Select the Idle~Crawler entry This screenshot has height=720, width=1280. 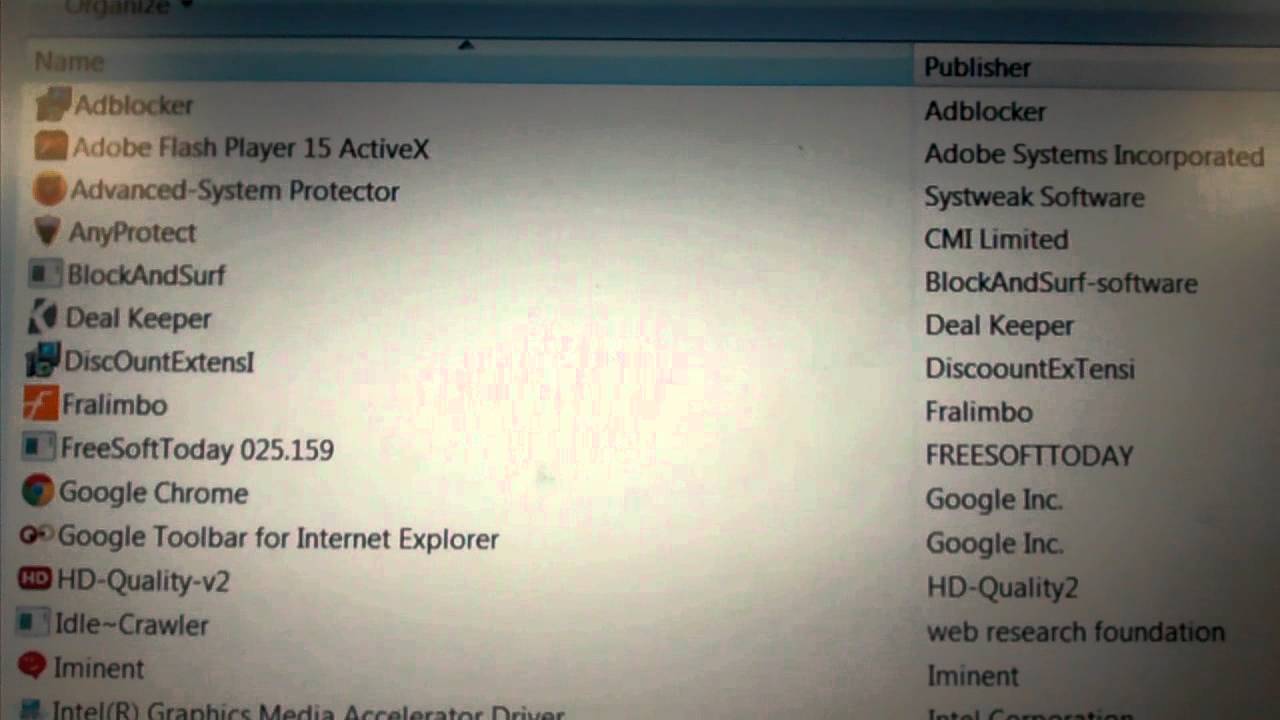click(x=131, y=625)
